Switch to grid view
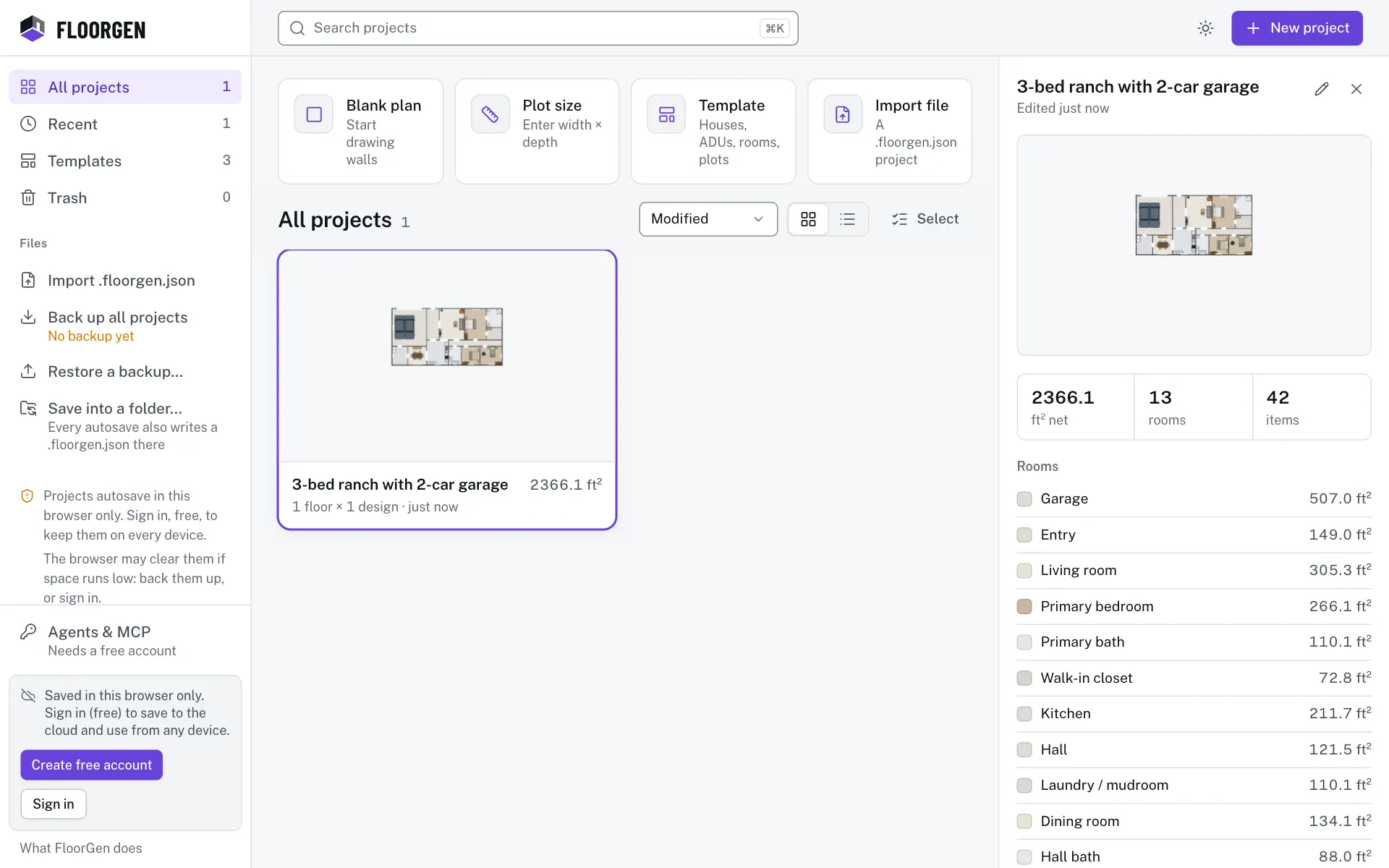 [x=808, y=219]
